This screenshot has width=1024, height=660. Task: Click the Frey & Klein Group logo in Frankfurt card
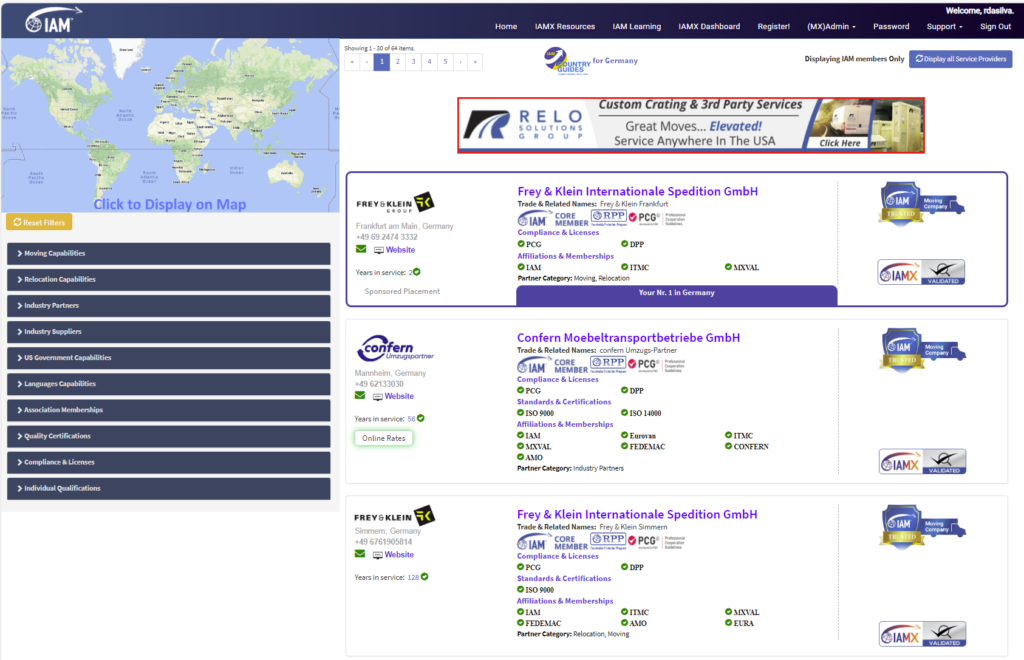point(394,203)
